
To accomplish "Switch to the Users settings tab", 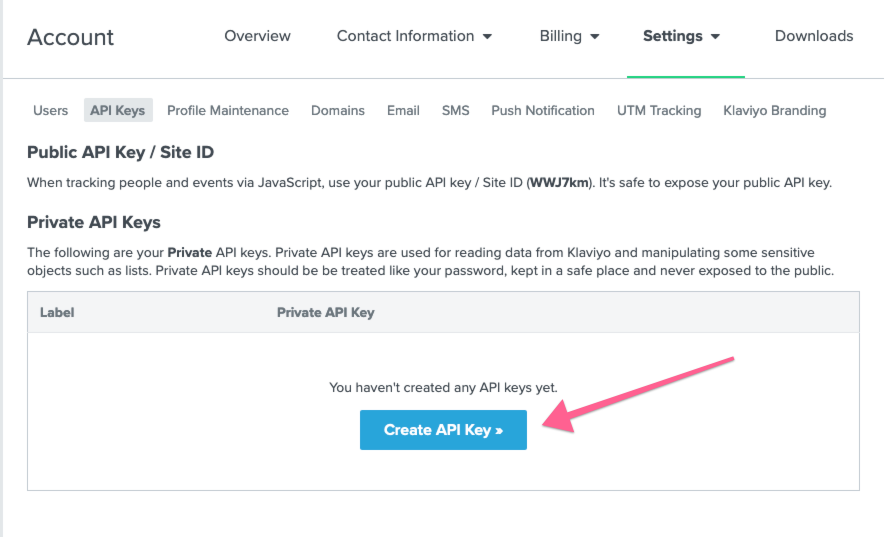I will [51, 110].
